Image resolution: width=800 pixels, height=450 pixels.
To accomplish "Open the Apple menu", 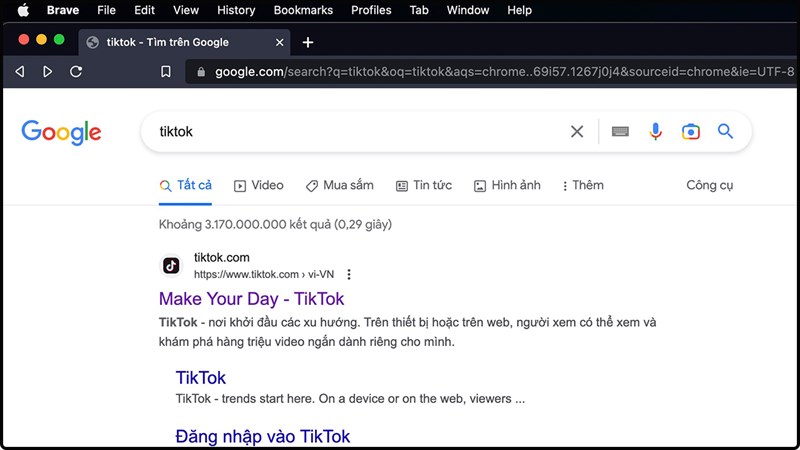I will (23, 10).
